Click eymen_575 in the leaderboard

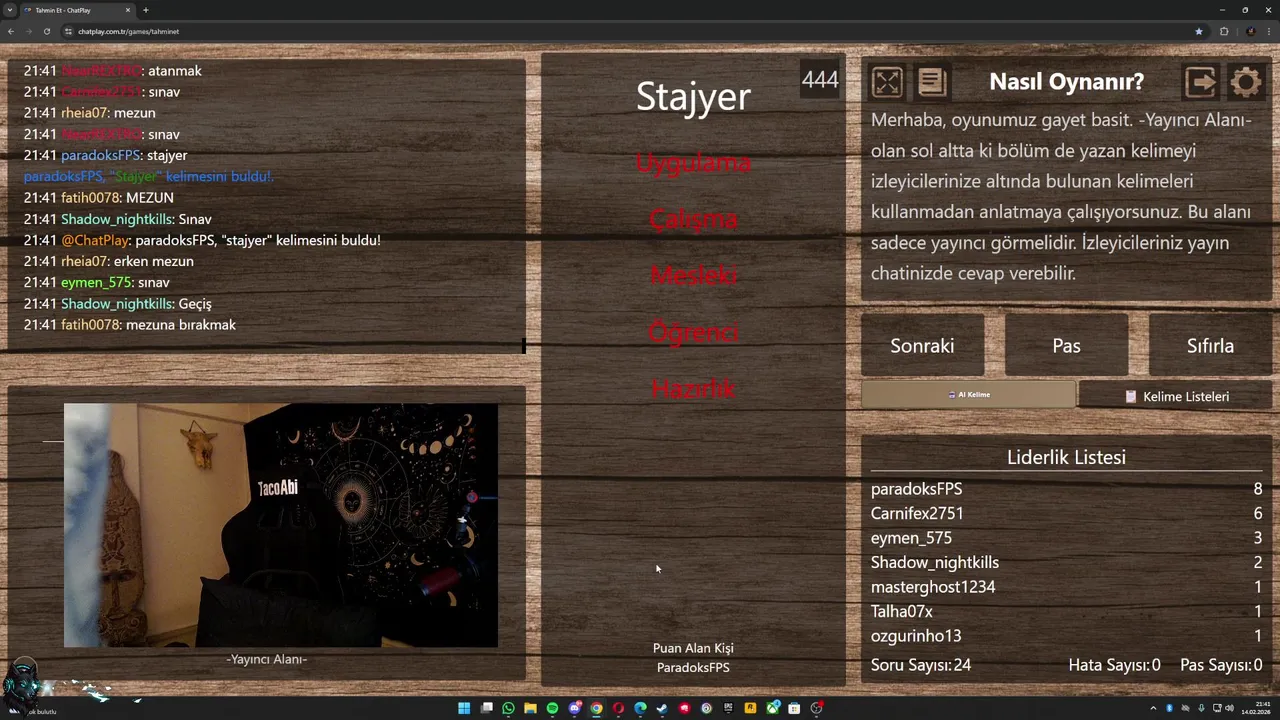click(911, 538)
